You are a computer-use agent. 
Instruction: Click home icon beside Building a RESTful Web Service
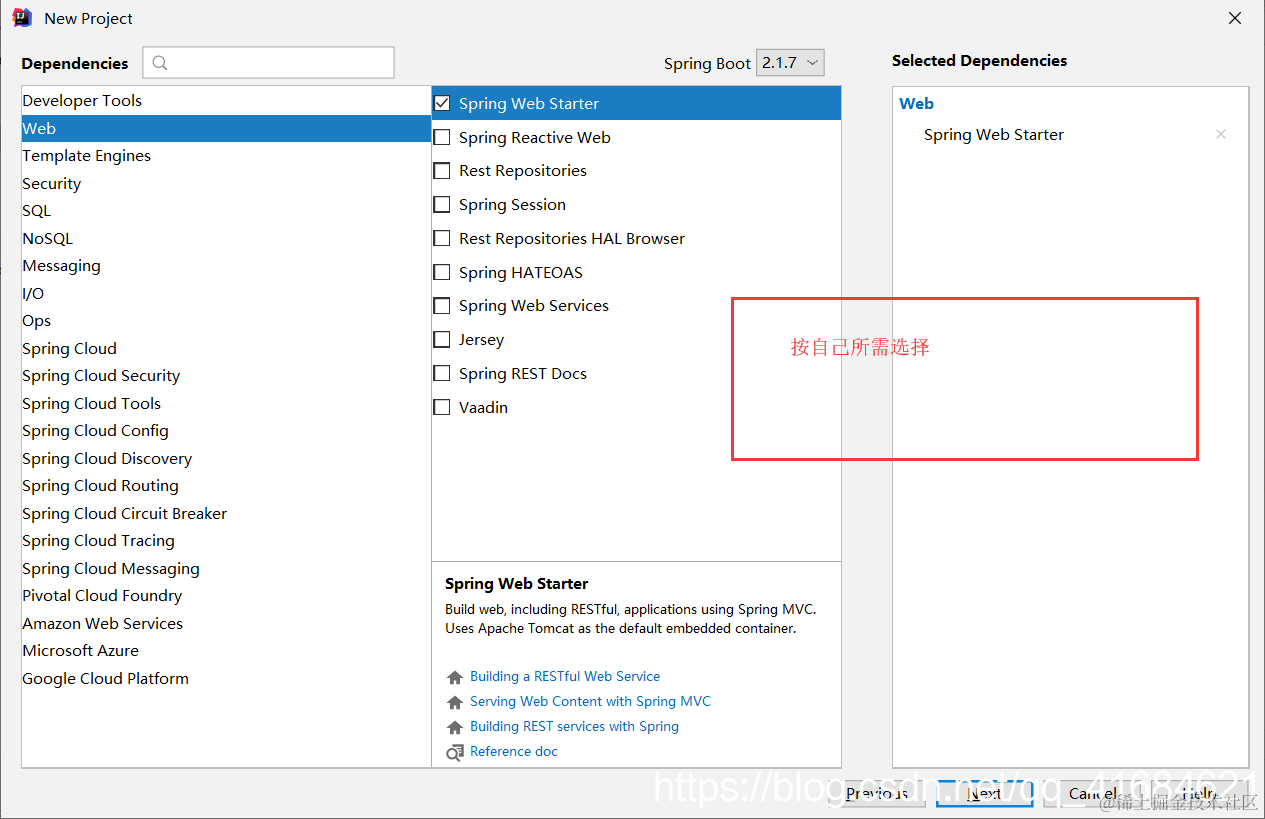[x=455, y=677]
